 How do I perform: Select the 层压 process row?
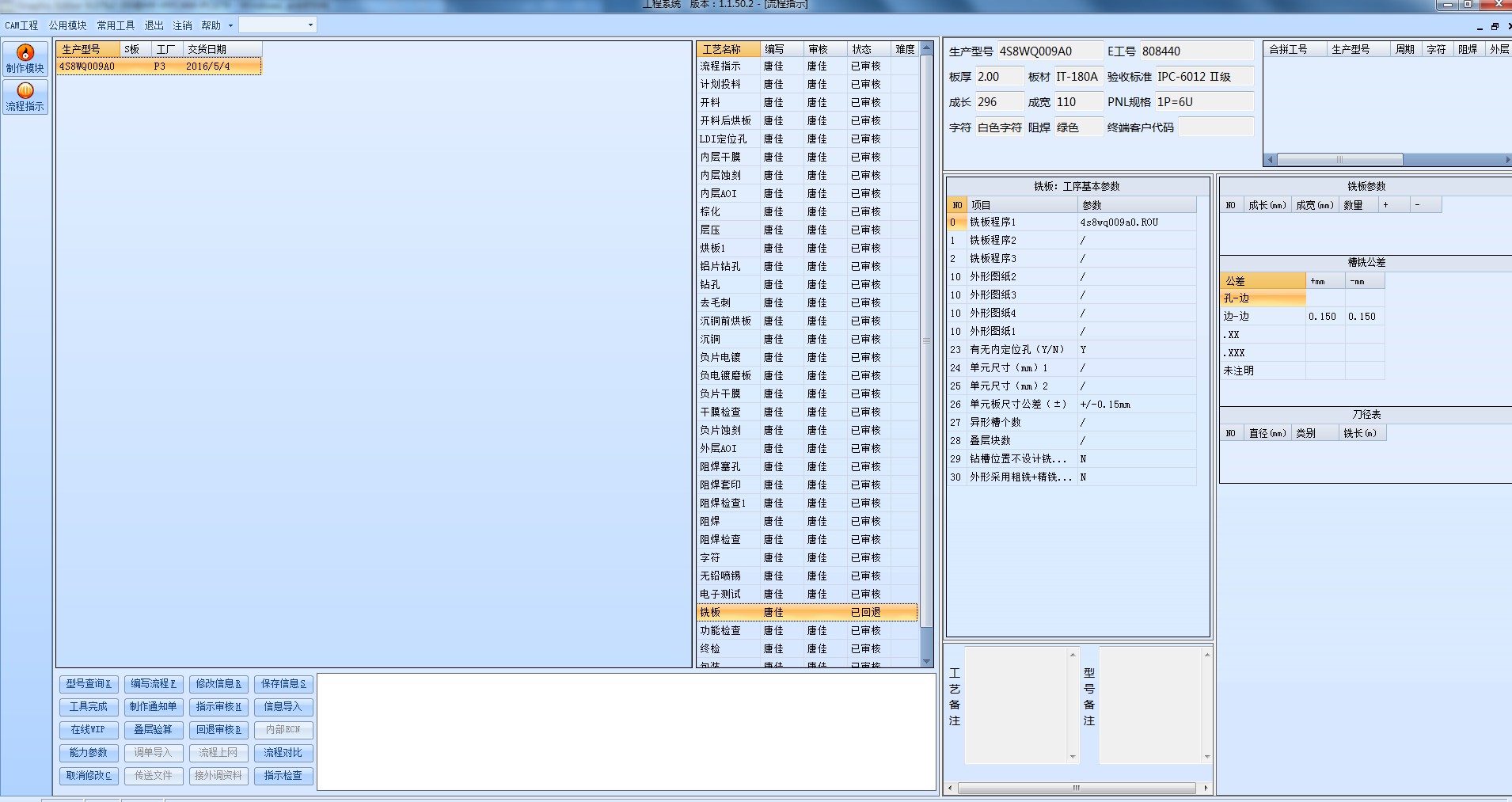pyautogui.click(x=807, y=230)
